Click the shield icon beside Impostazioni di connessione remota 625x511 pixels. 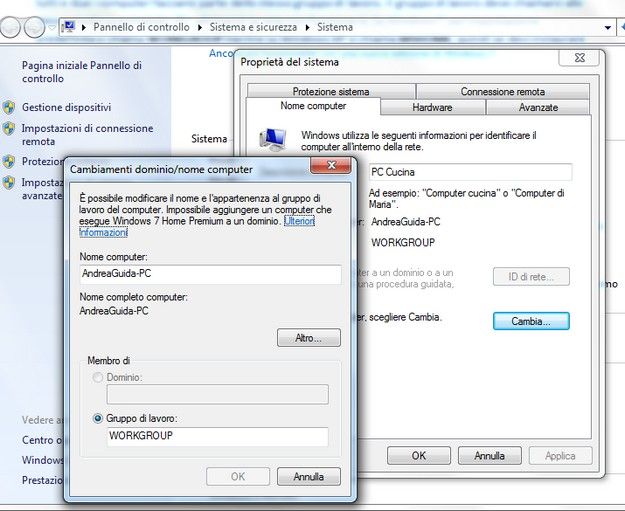(x=9, y=129)
